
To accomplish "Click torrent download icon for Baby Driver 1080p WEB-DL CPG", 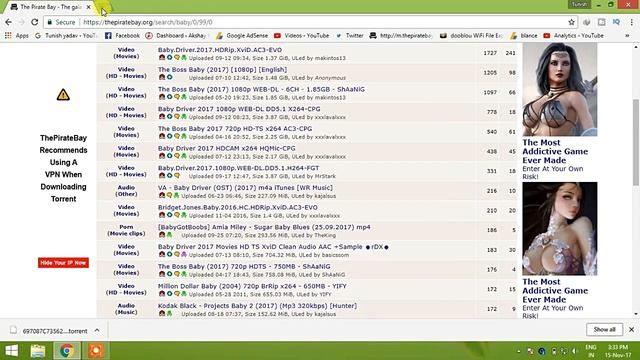I will (169, 117).
